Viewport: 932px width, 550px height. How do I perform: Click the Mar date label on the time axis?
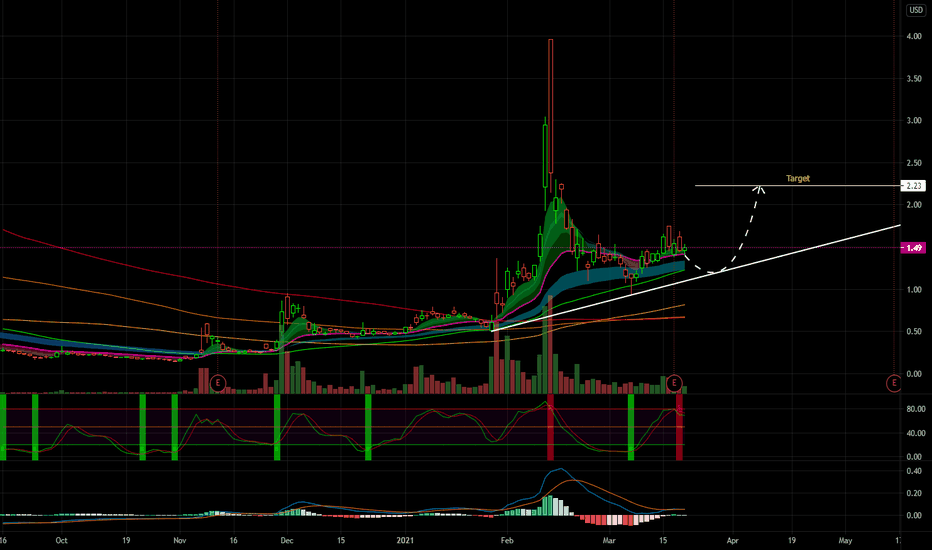coord(609,540)
